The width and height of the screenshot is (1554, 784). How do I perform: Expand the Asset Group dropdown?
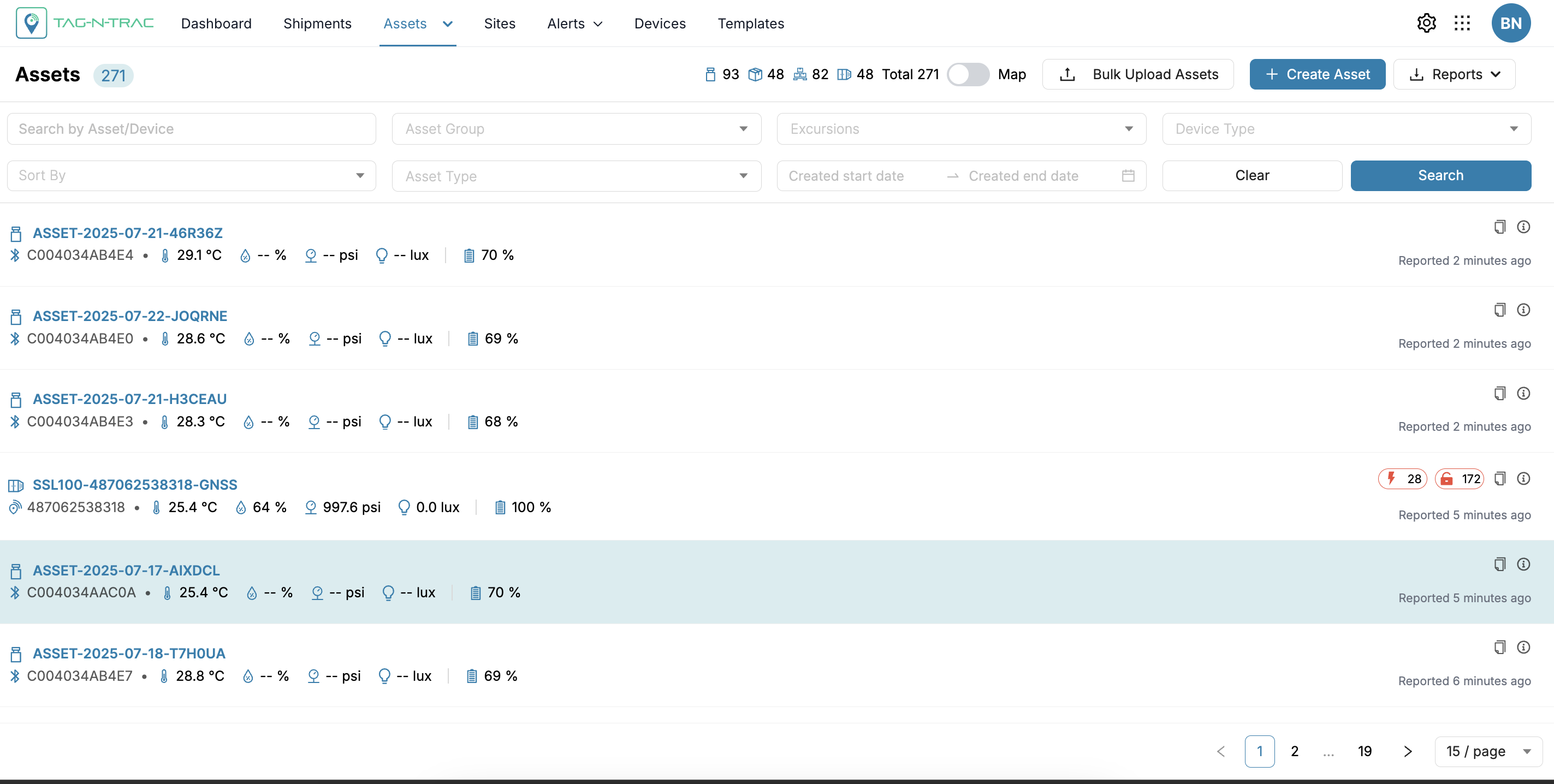tap(576, 129)
